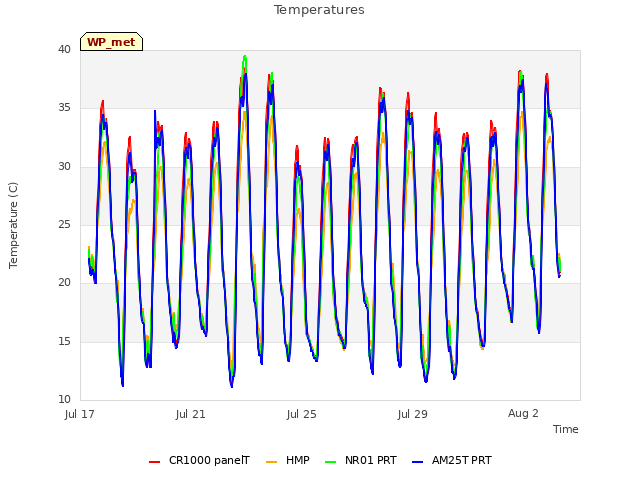This screenshot has height=480, width=640.
Task: Click the WP_met annotation label
Action: click(111, 42)
